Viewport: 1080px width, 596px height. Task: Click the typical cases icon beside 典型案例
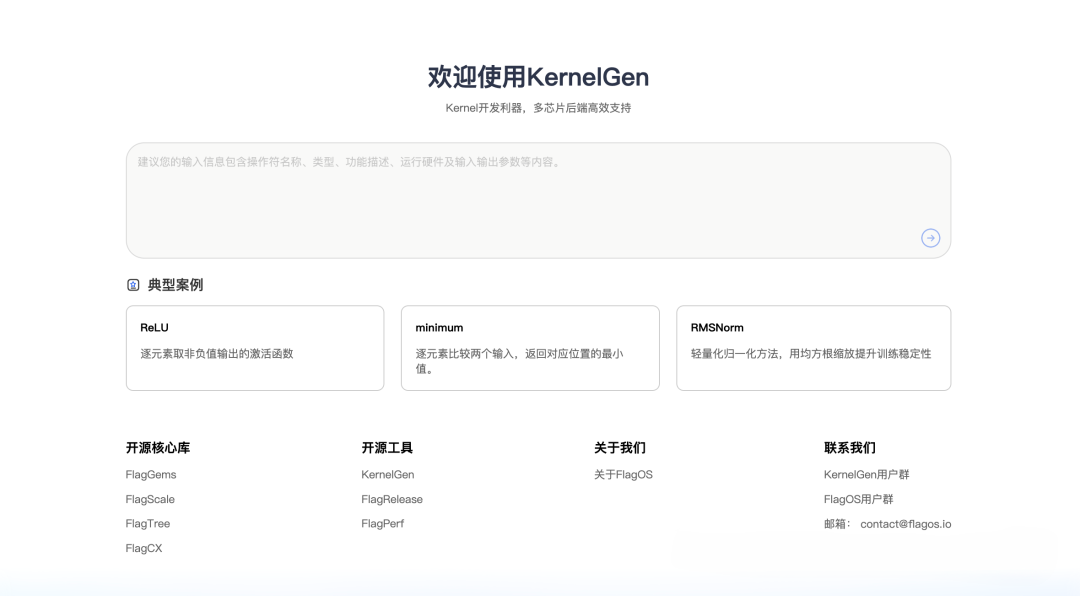pos(133,285)
